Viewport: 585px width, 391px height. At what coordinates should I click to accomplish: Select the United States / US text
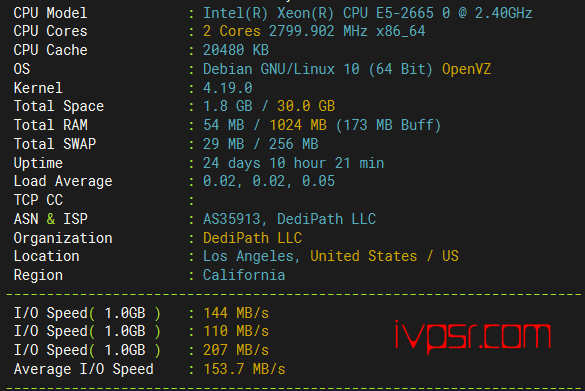click(384, 256)
